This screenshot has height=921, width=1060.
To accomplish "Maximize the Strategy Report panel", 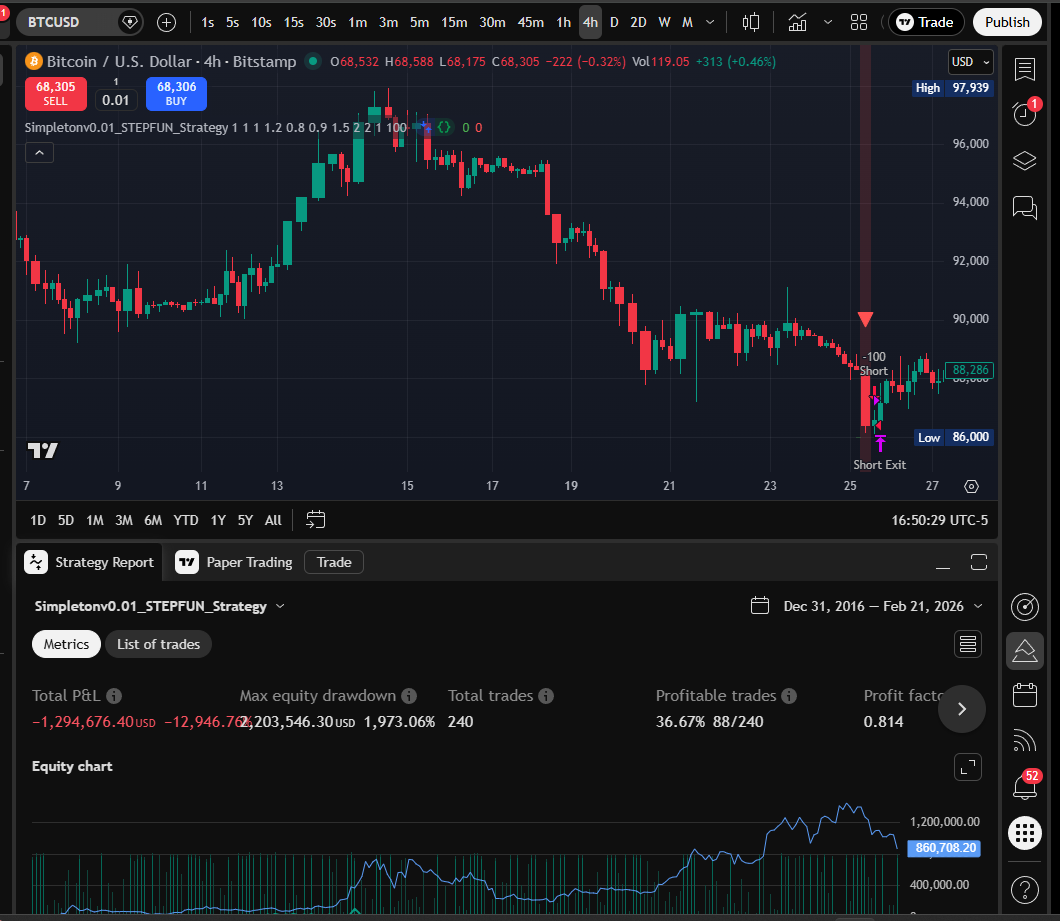I will 979,562.
